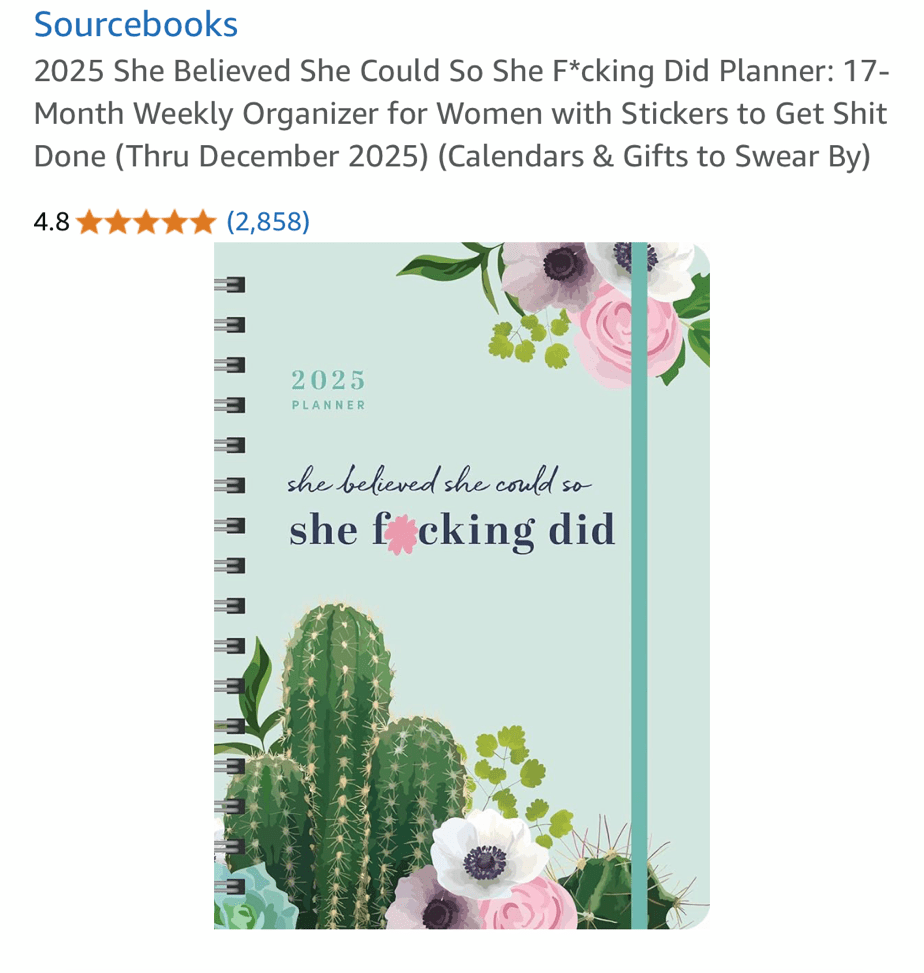Click the teal elastic band on planner
Viewport: 924px width, 973px height.
point(639,600)
